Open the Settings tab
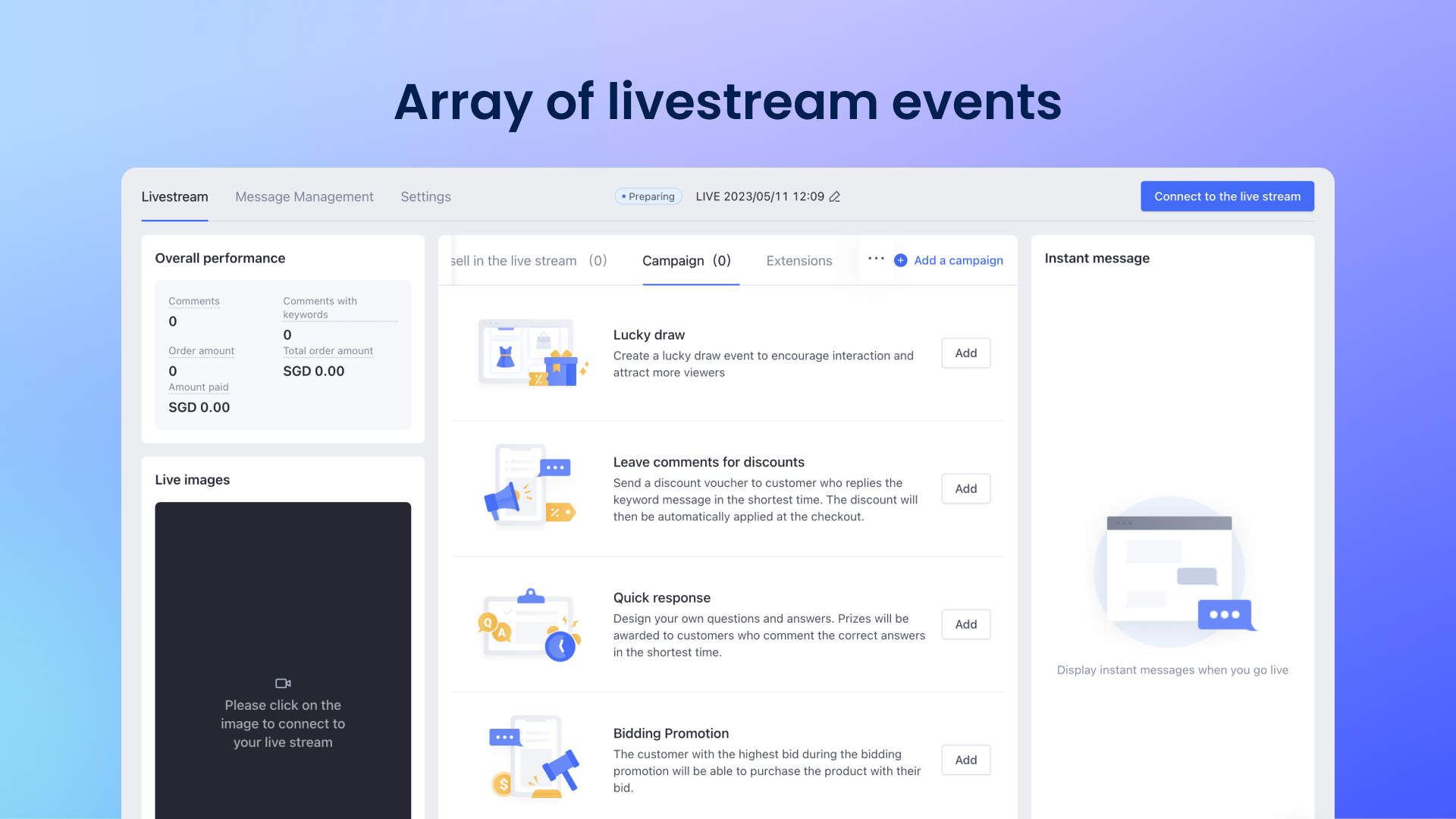 point(425,197)
